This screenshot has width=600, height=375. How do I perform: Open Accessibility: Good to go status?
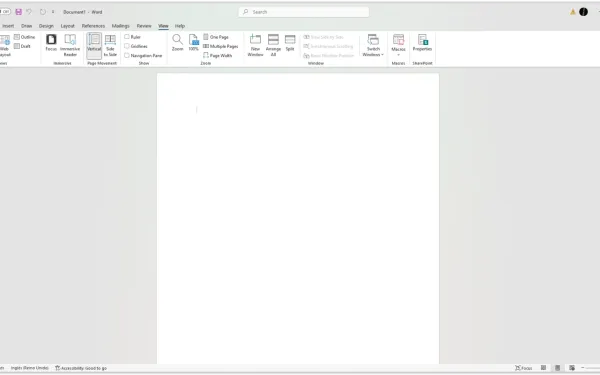click(81, 368)
